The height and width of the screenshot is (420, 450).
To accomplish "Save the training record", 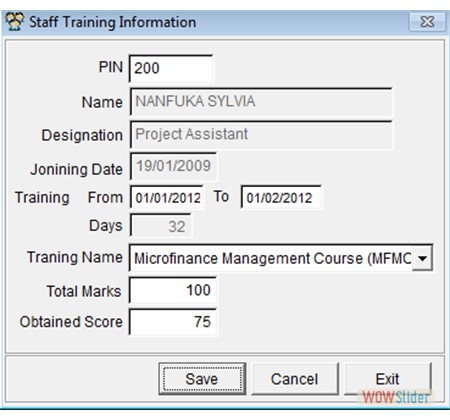I will tap(202, 379).
